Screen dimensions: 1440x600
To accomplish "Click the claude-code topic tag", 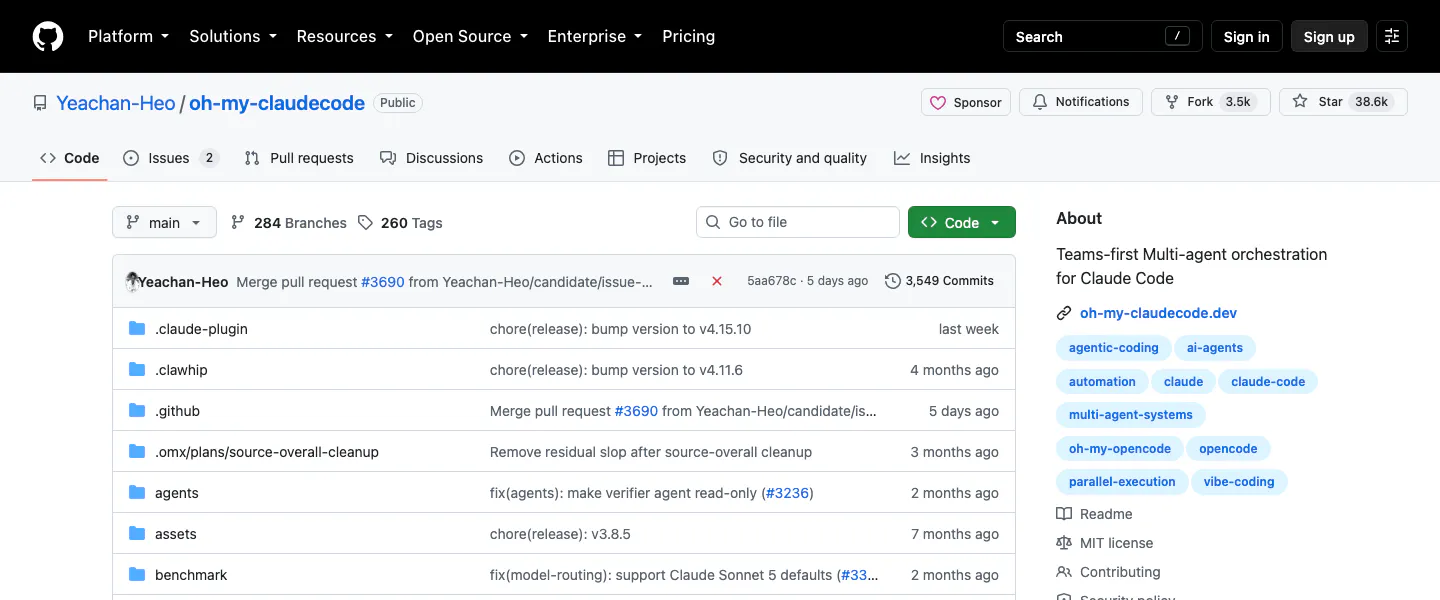I will [x=1268, y=381].
